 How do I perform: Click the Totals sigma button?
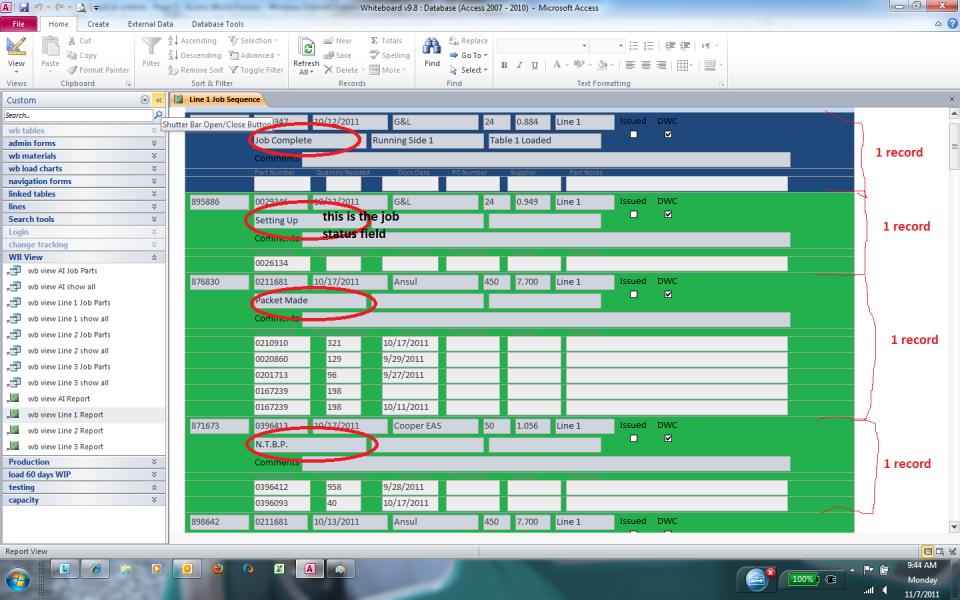pyautogui.click(x=386, y=40)
